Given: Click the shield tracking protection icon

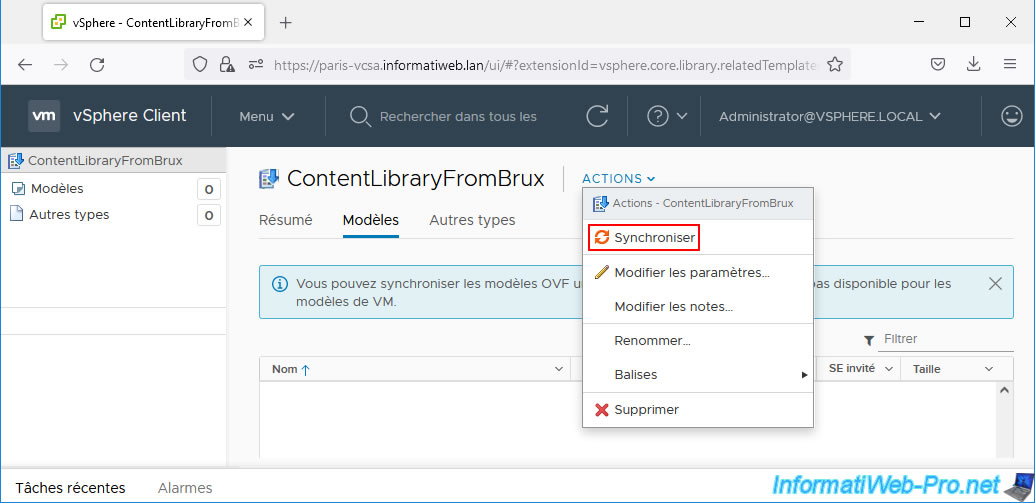Looking at the screenshot, I should (200, 65).
